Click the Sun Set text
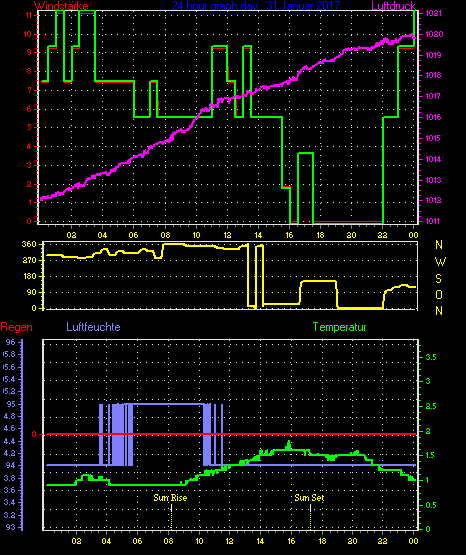The width and height of the screenshot is (466, 555). (309, 498)
